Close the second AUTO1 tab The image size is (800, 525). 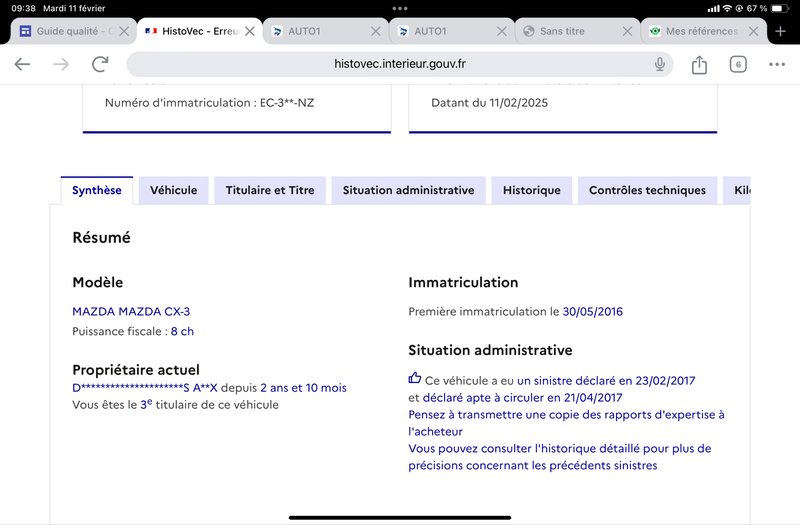(x=502, y=31)
